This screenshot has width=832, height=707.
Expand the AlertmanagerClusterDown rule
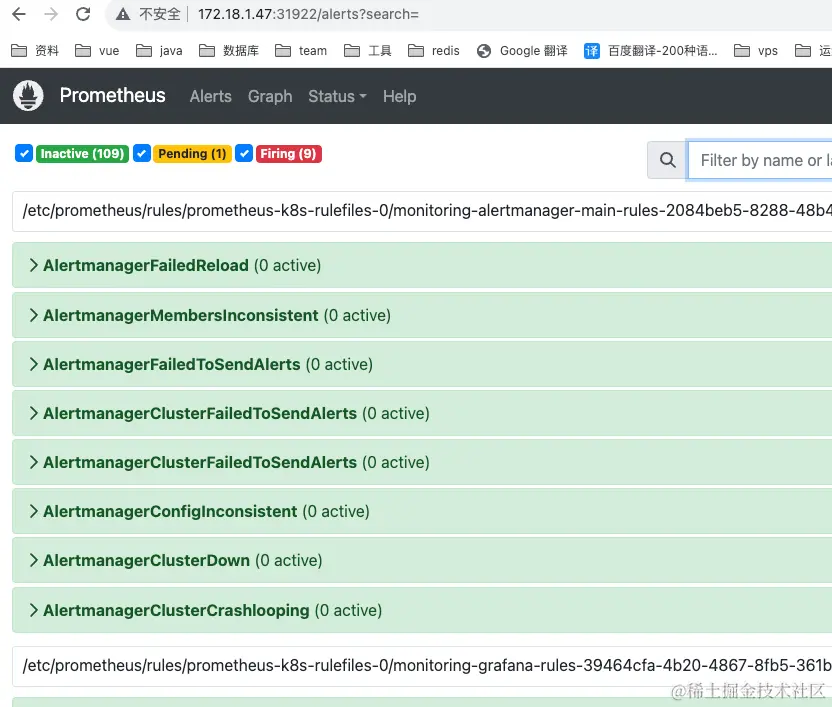(422, 560)
